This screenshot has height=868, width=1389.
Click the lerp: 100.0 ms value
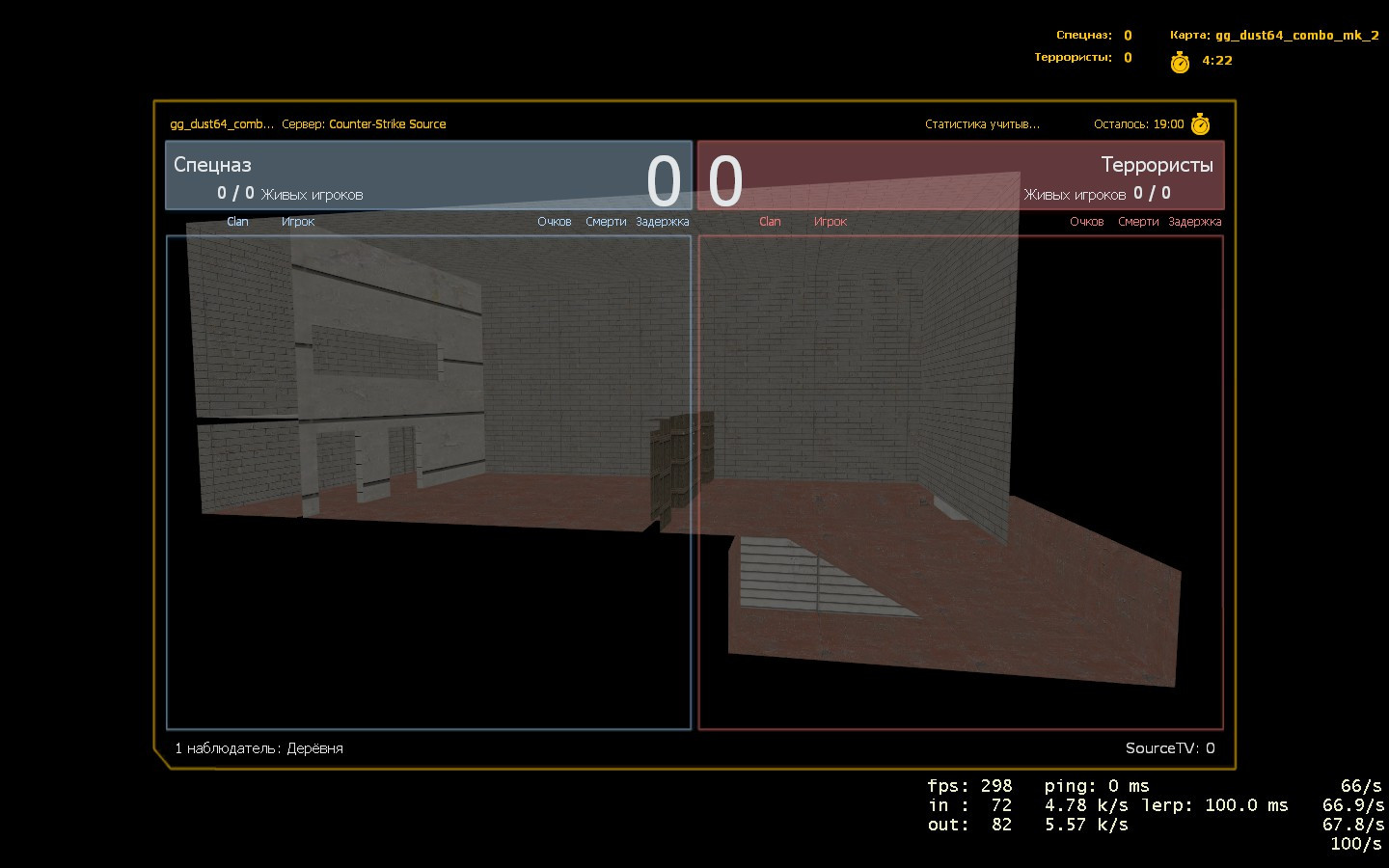coord(1215,805)
